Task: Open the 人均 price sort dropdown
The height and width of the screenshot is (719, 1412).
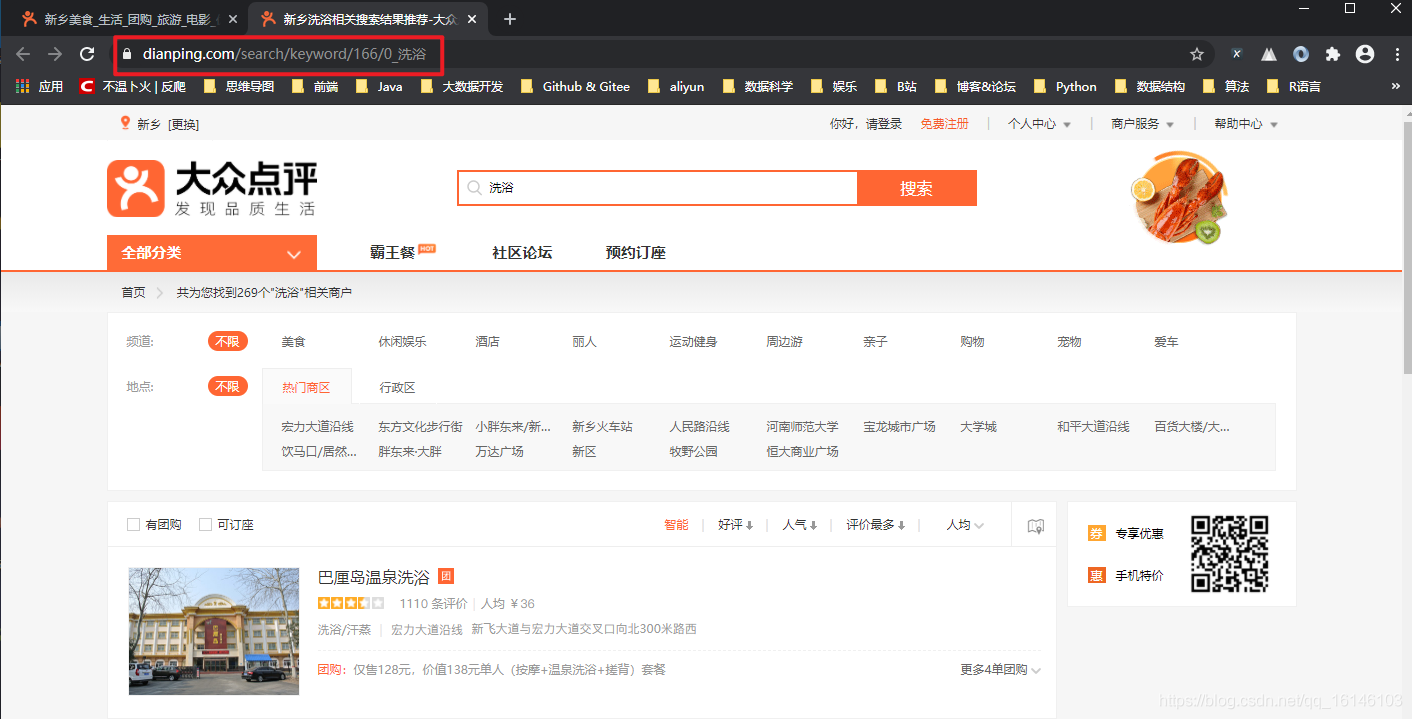Action: 965,525
